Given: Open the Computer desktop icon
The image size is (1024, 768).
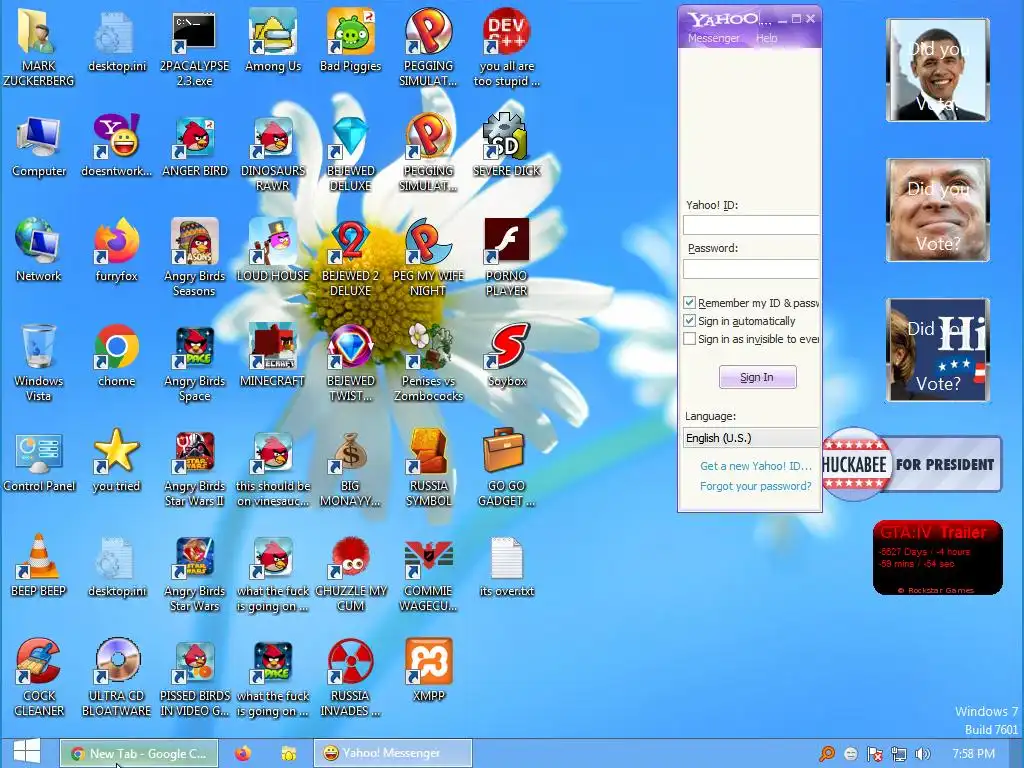Looking at the screenshot, I should click(38, 137).
